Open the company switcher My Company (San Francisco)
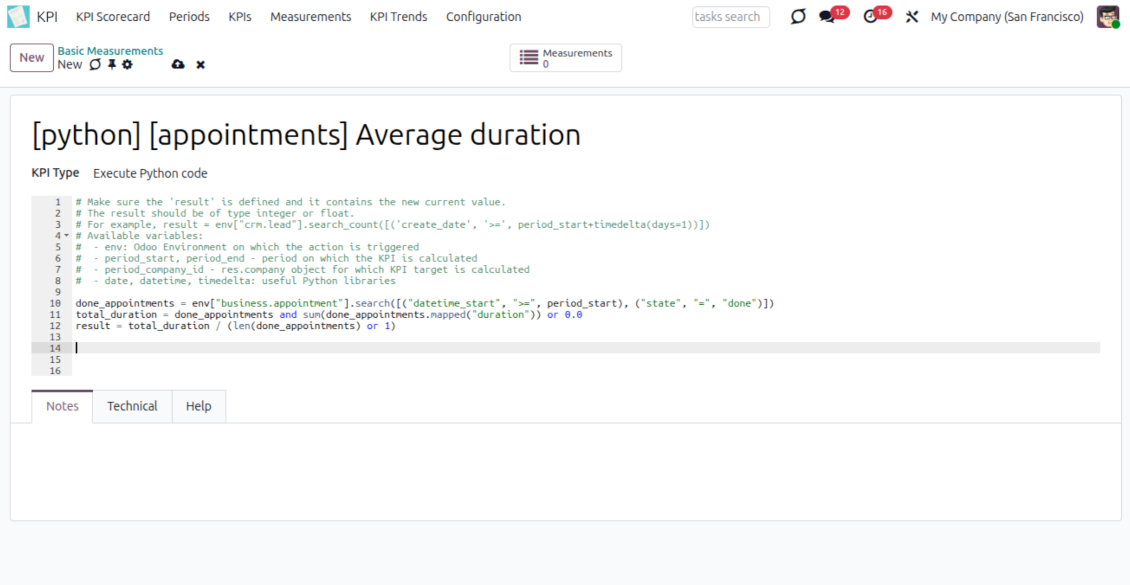This screenshot has height=585, width=1130. (1006, 17)
